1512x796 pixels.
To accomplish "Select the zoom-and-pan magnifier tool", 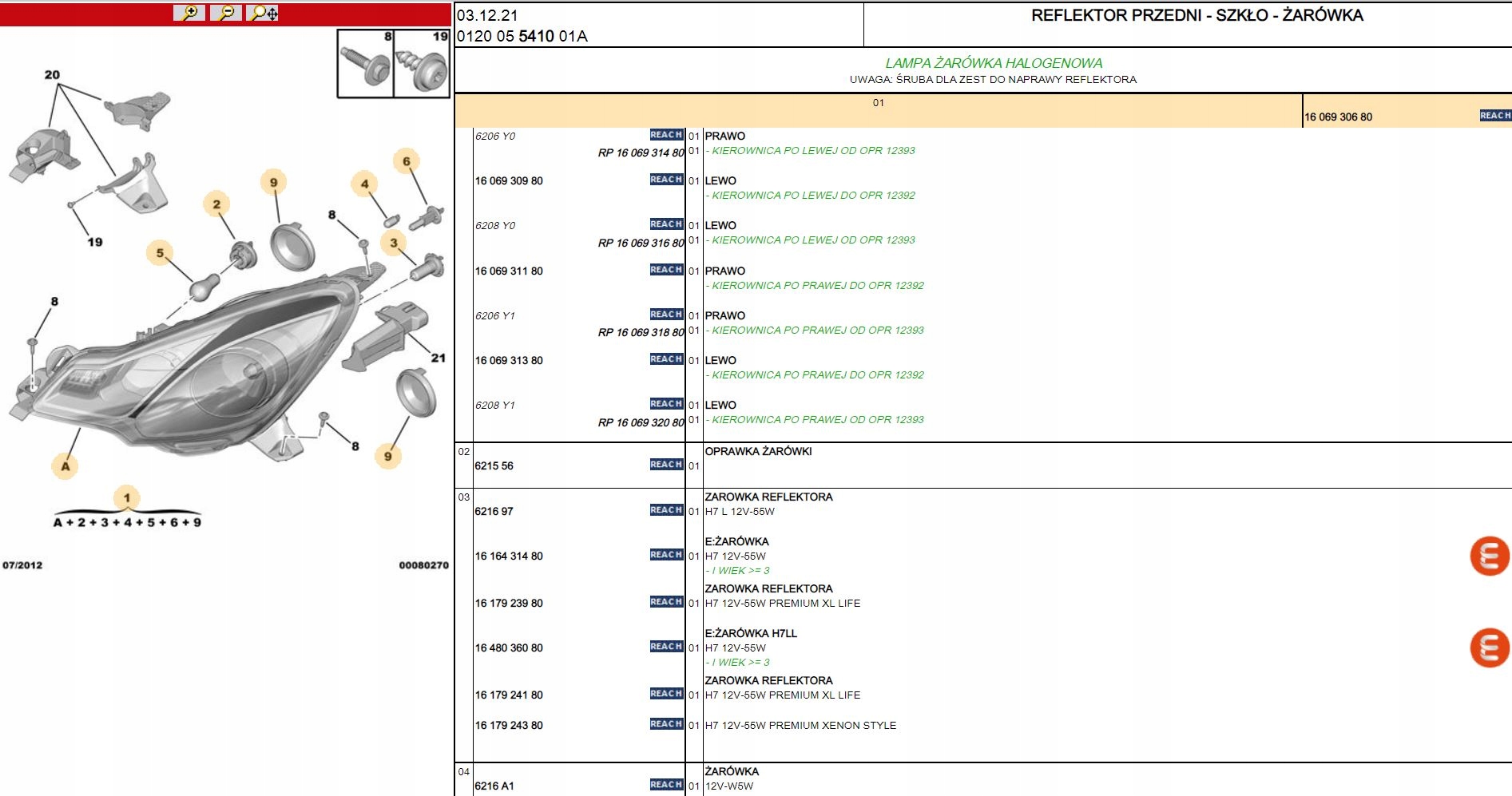I will [x=263, y=13].
